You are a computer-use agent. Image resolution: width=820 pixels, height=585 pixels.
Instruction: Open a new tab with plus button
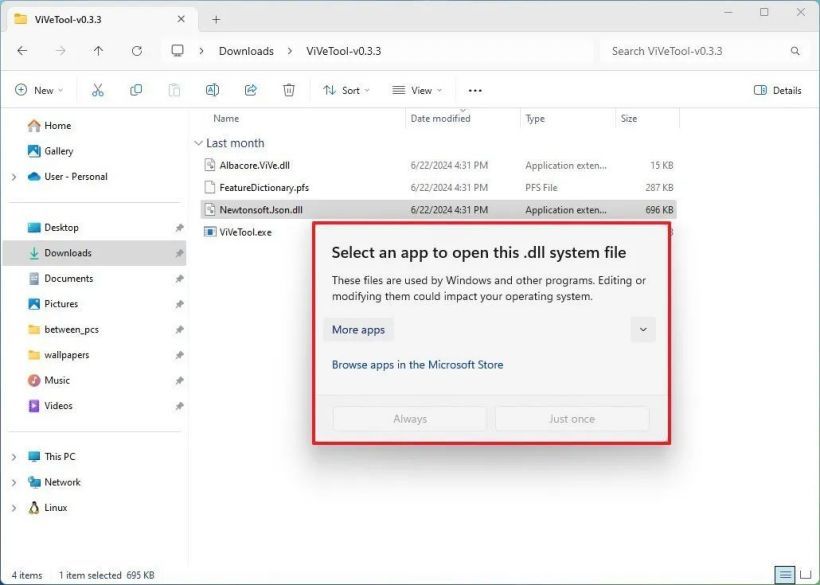pos(216,19)
